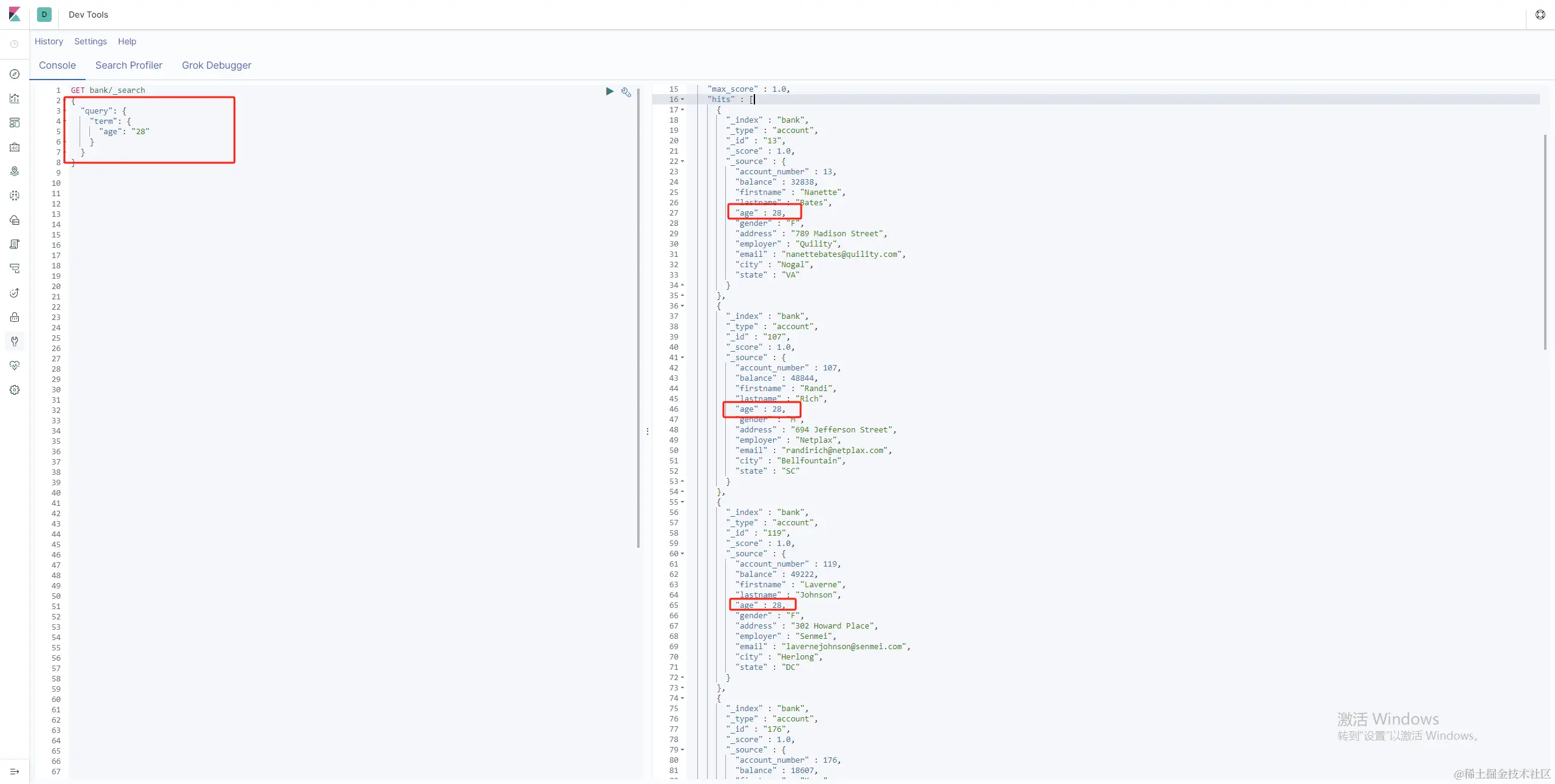Open the Dashboard app in sidebar
The width and height of the screenshot is (1555, 784).
point(15,123)
